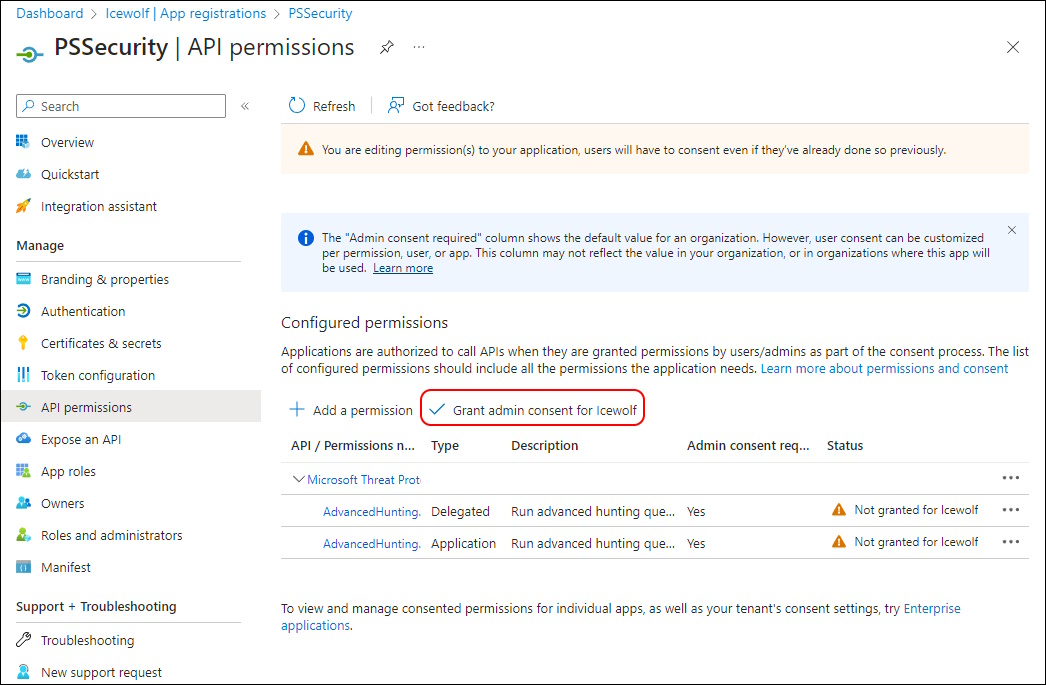The image size is (1046, 685).
Task: Go to Branding & properties
Action: [105, 279]
